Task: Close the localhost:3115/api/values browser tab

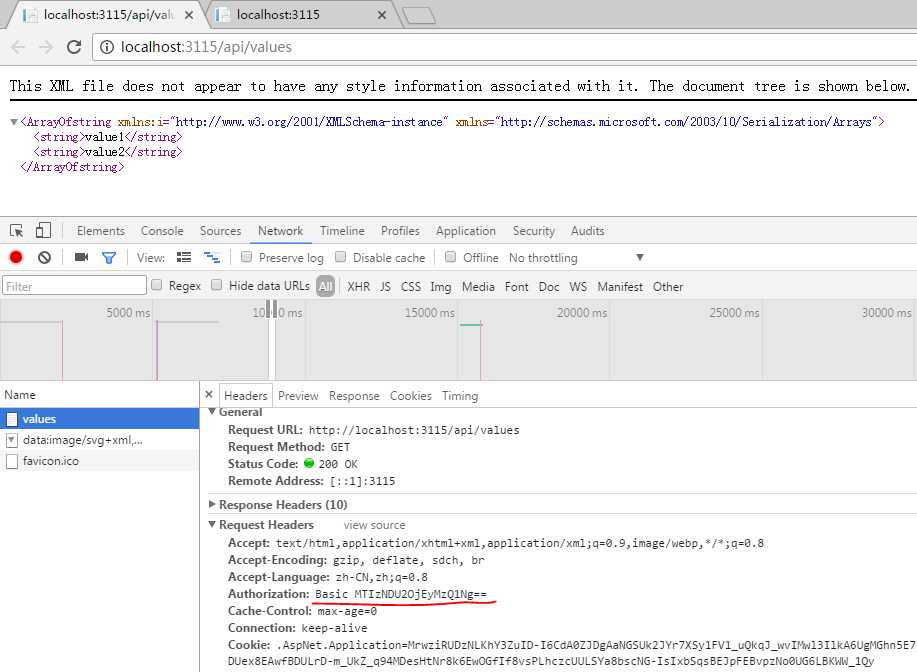Action: point(189,15)
